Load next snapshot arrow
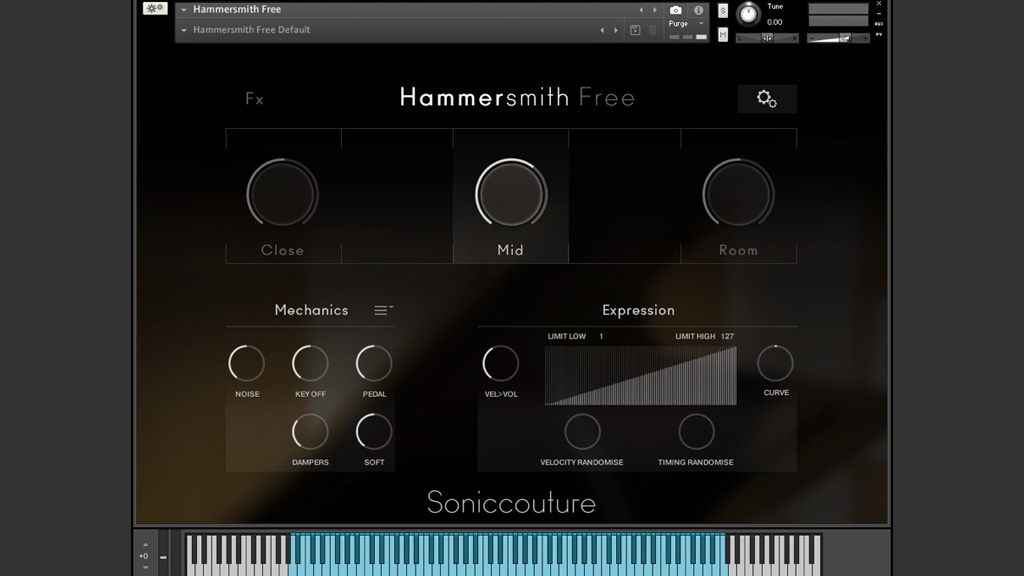 (616, 30)
